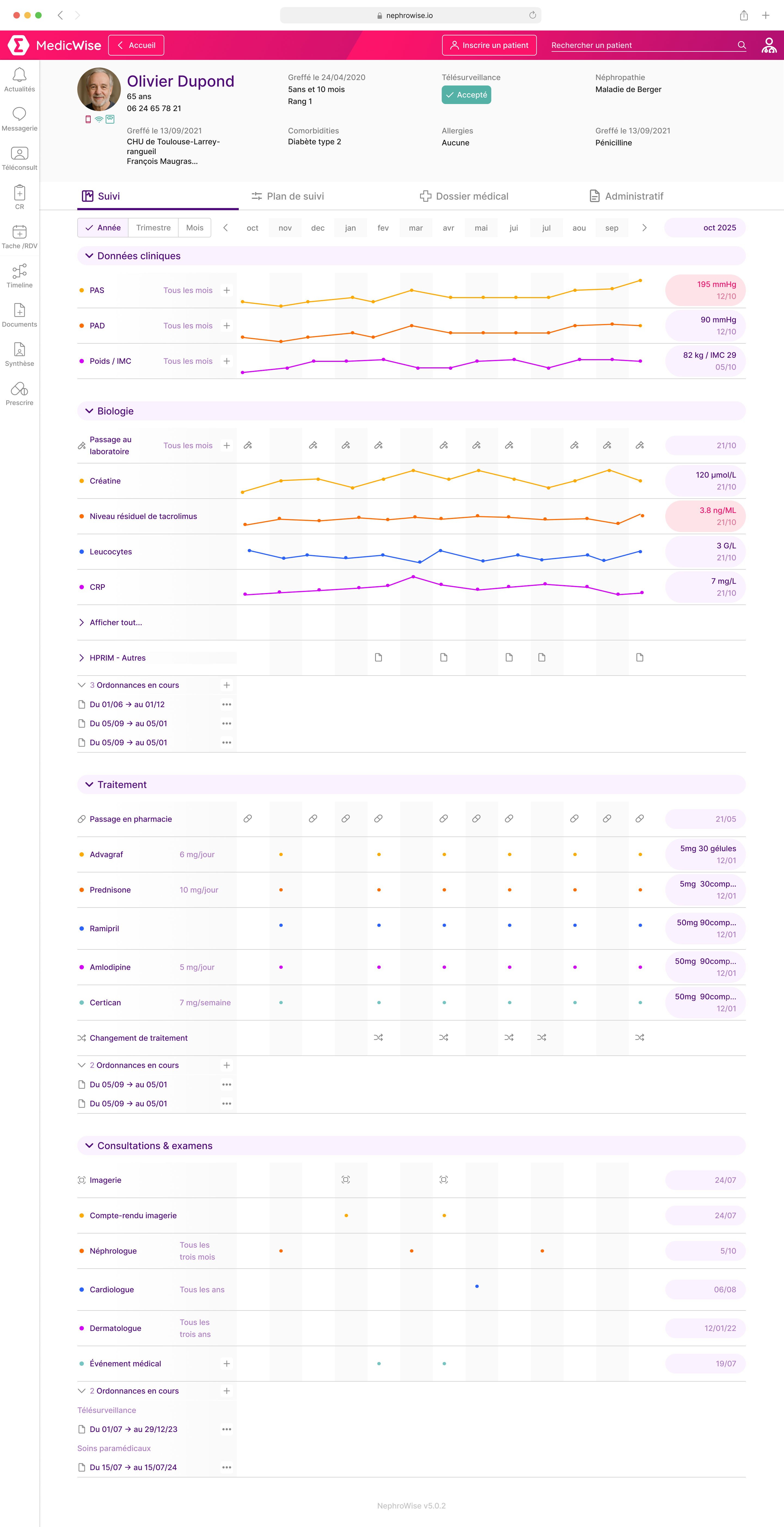Open Messagerie in the sidebar
784x1527 pixels.
20,114
